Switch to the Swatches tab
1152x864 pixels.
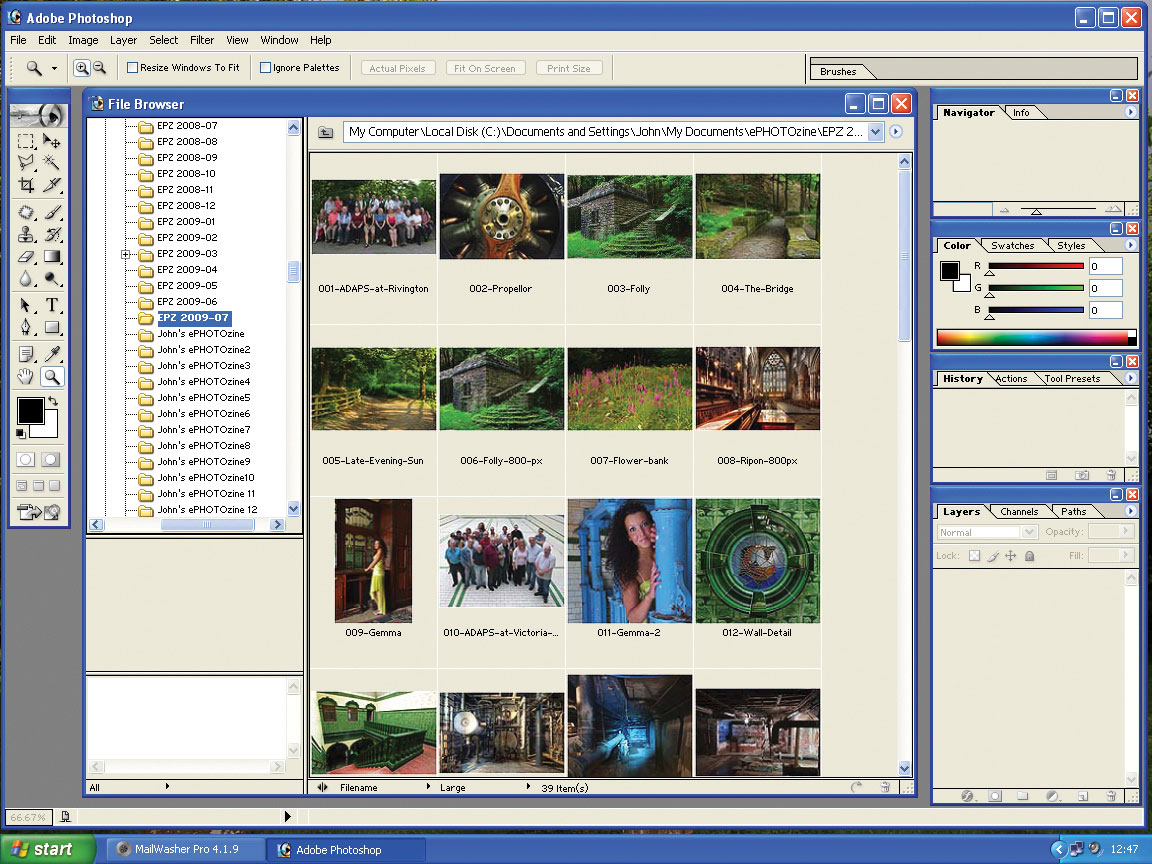pyautogui.click(x=1012, y=246)
